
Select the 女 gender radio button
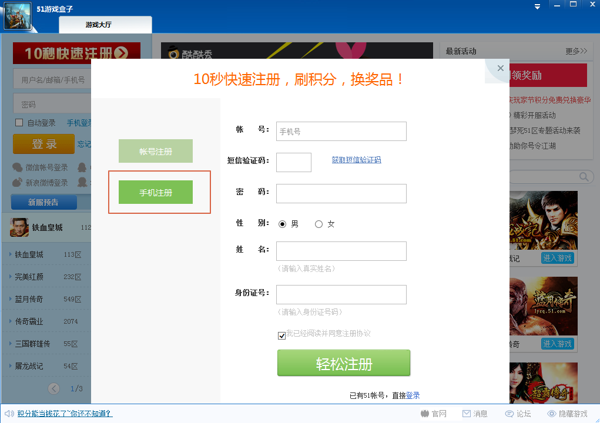[x=319, y=224]
